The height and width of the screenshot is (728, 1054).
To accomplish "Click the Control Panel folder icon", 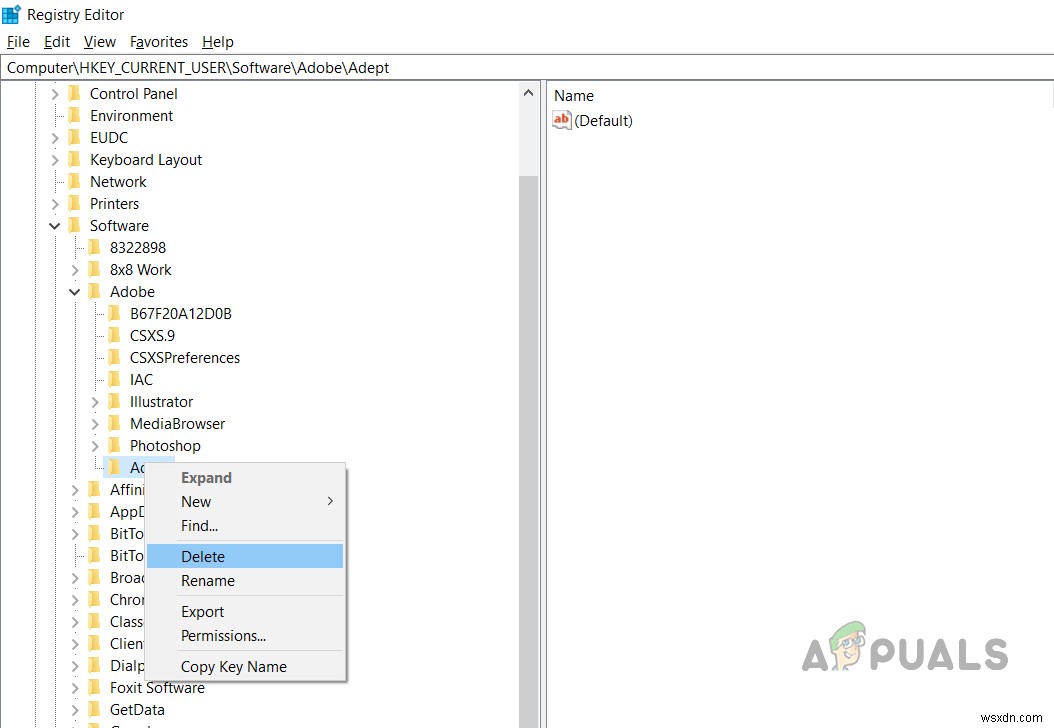I will pos(74,93).
